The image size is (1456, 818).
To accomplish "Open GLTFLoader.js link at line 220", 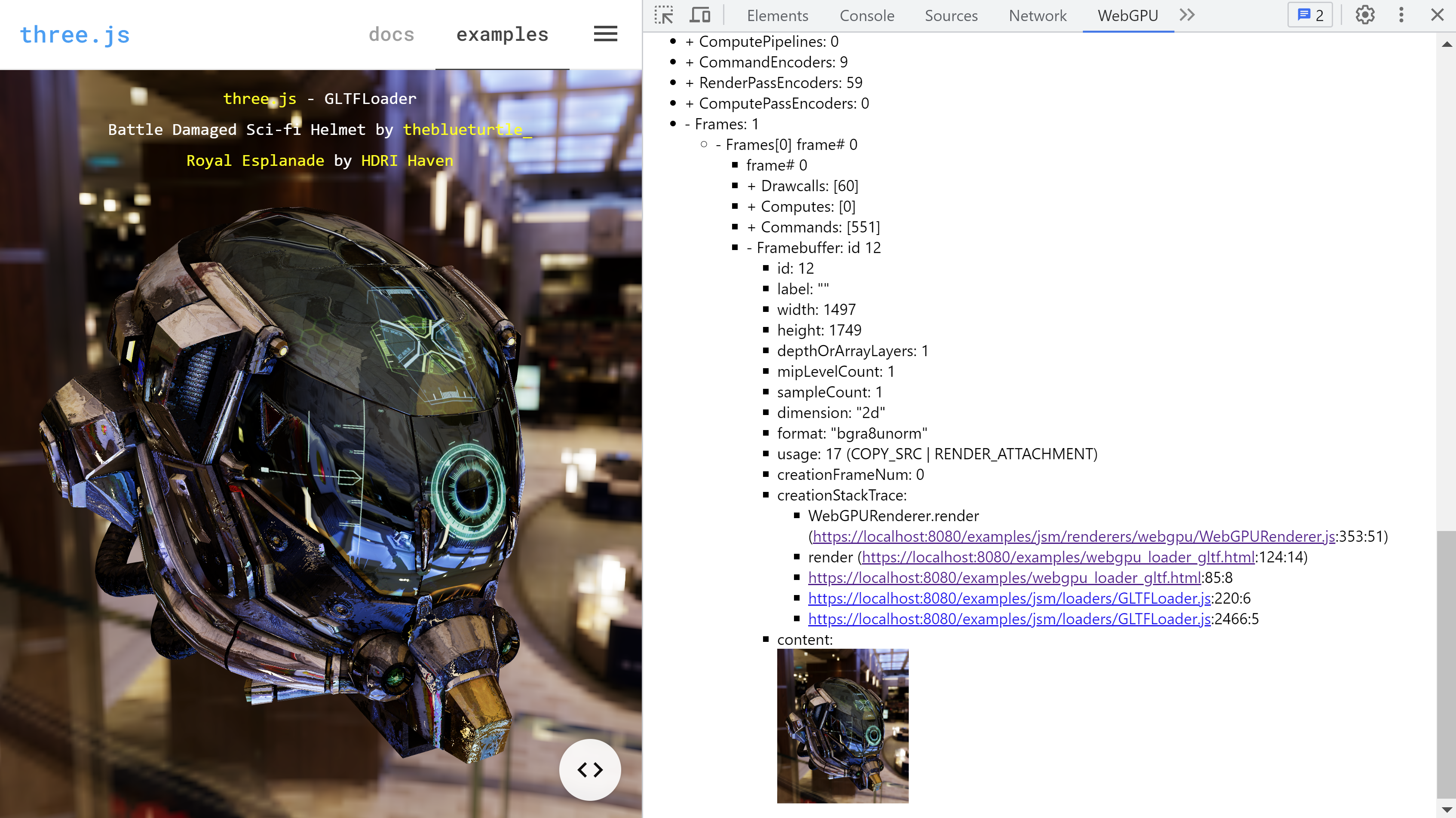I will pos(1009,598).
